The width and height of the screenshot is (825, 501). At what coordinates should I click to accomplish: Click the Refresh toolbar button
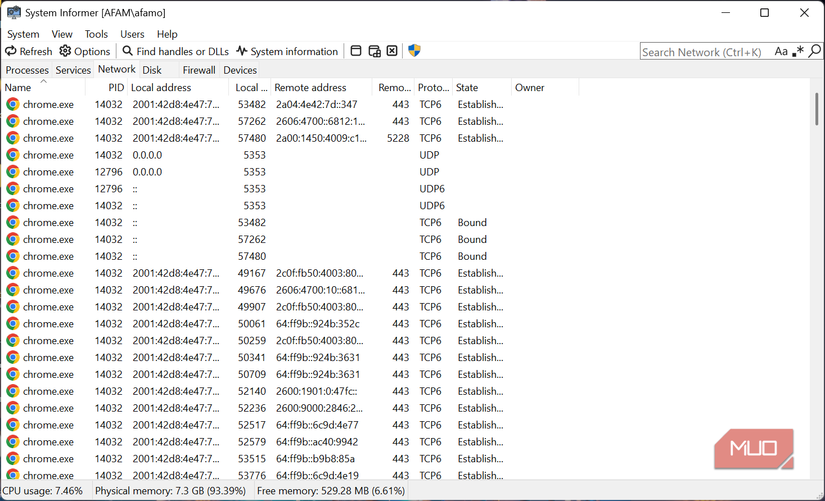(28, 51)
